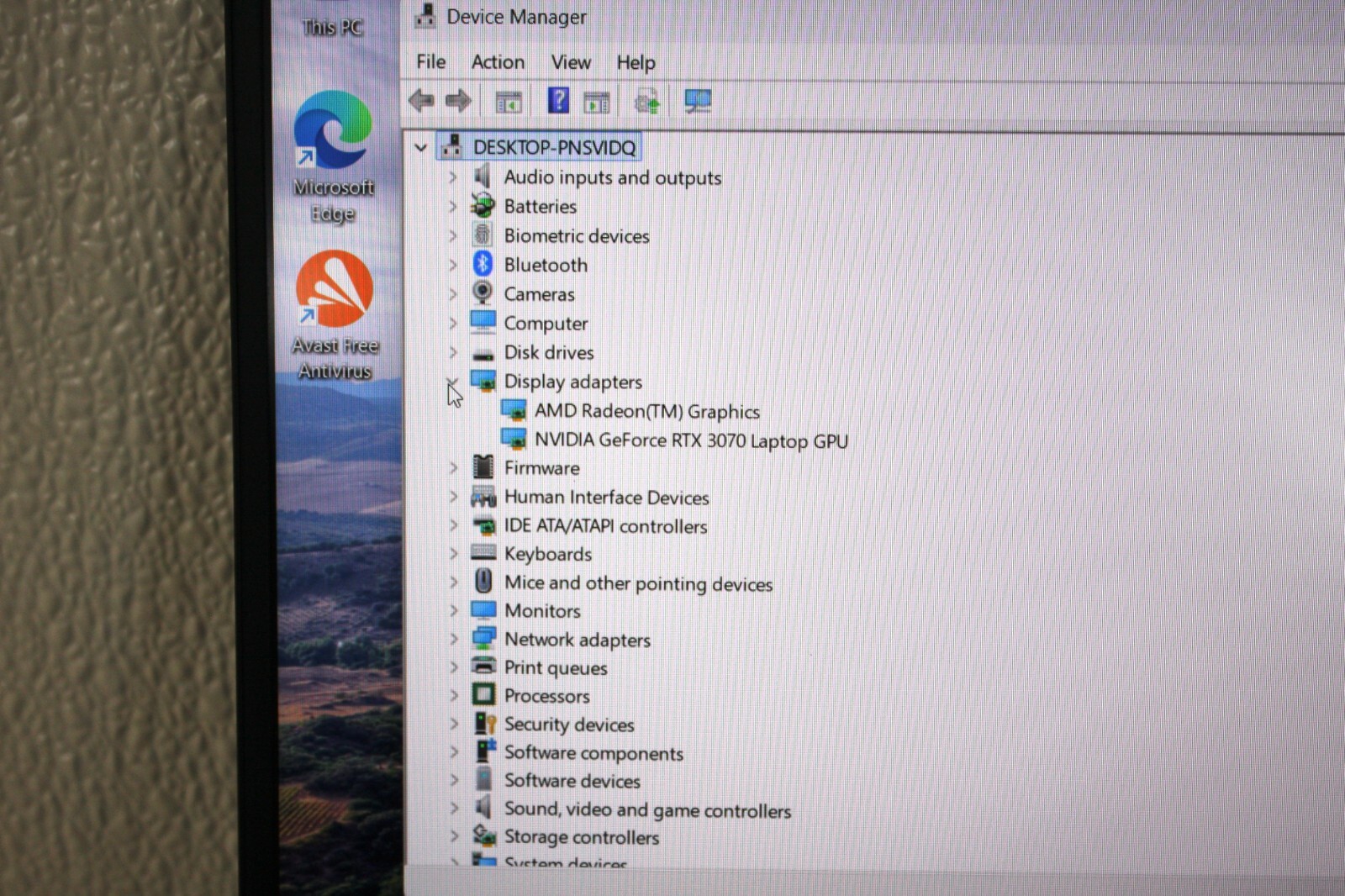Screen dimensions: 1345x896
Task: Click the adapter icon beside NVIDIA GeForce RTX 3070
Action: coord(514,439)
